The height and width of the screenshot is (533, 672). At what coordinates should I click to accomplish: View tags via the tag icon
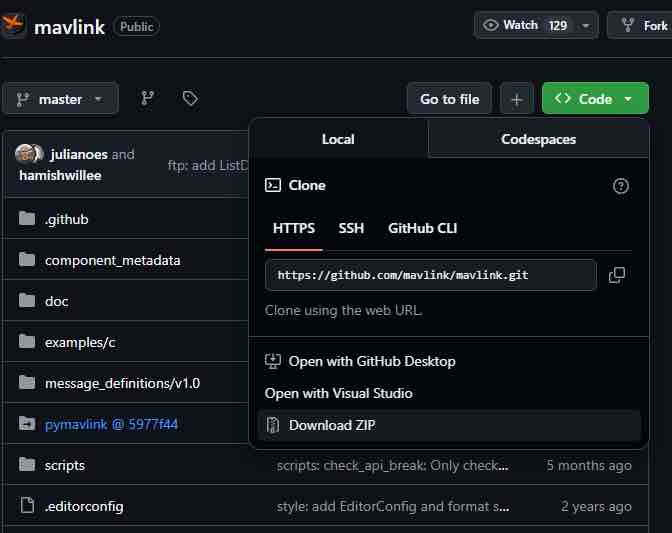[x=190, y=99]
